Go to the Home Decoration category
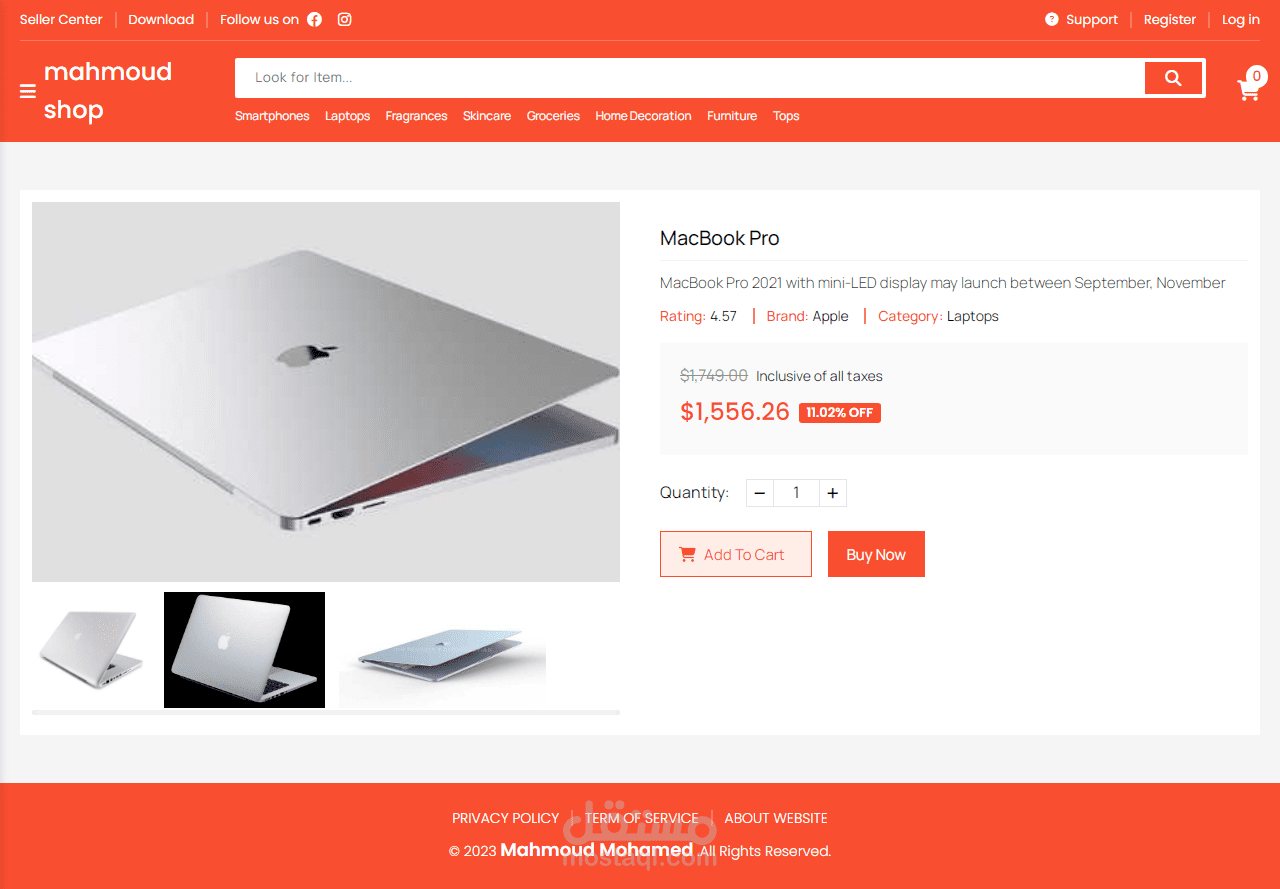The image size is (1280, 889). point(643,116)
